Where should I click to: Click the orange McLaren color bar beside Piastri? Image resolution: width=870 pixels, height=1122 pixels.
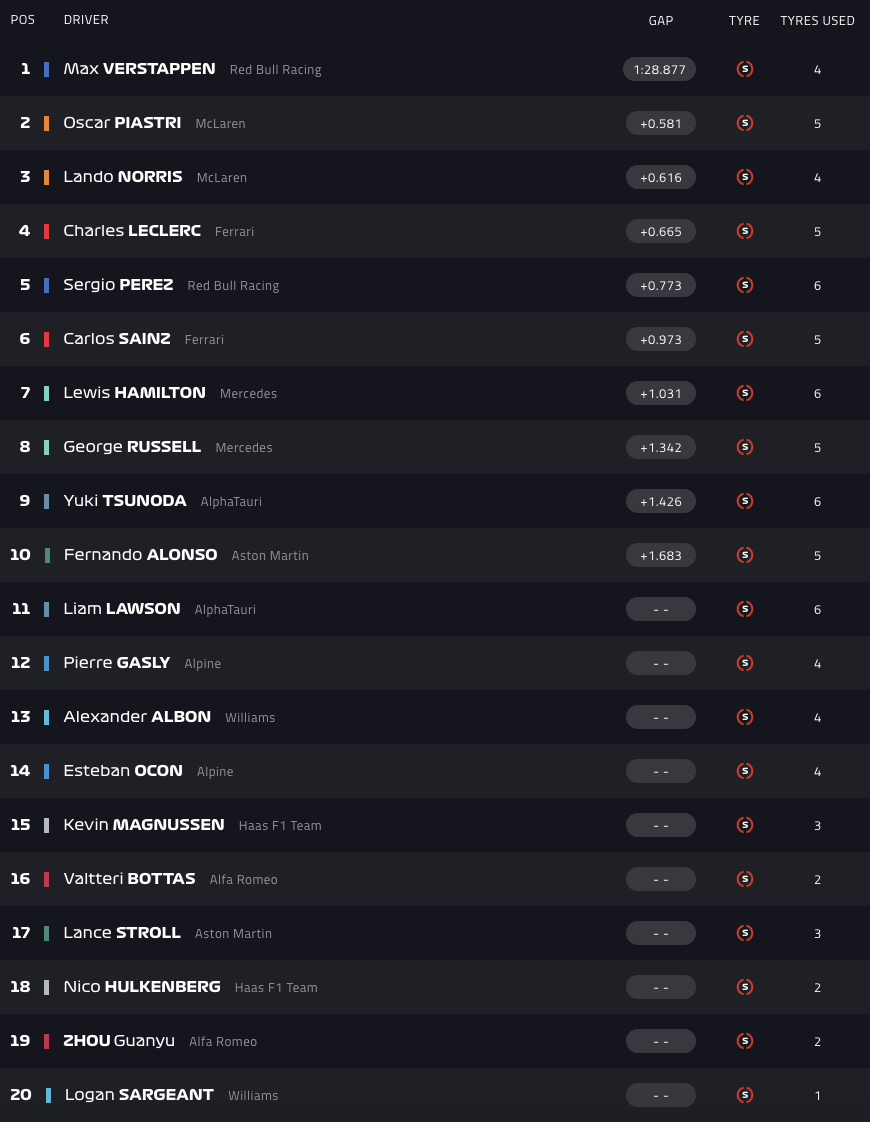(47, 123)
